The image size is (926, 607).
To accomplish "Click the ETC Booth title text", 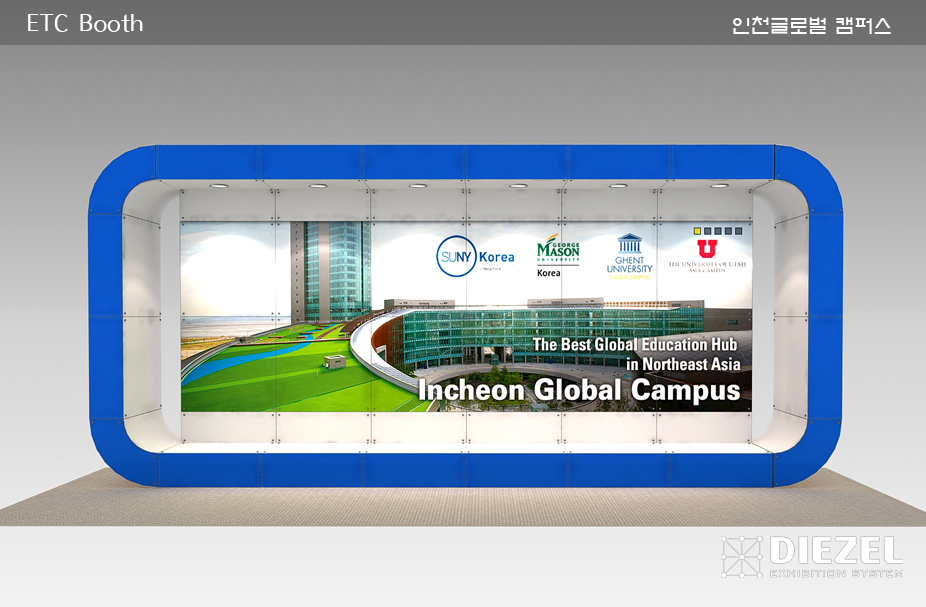I will pos(85,24).
